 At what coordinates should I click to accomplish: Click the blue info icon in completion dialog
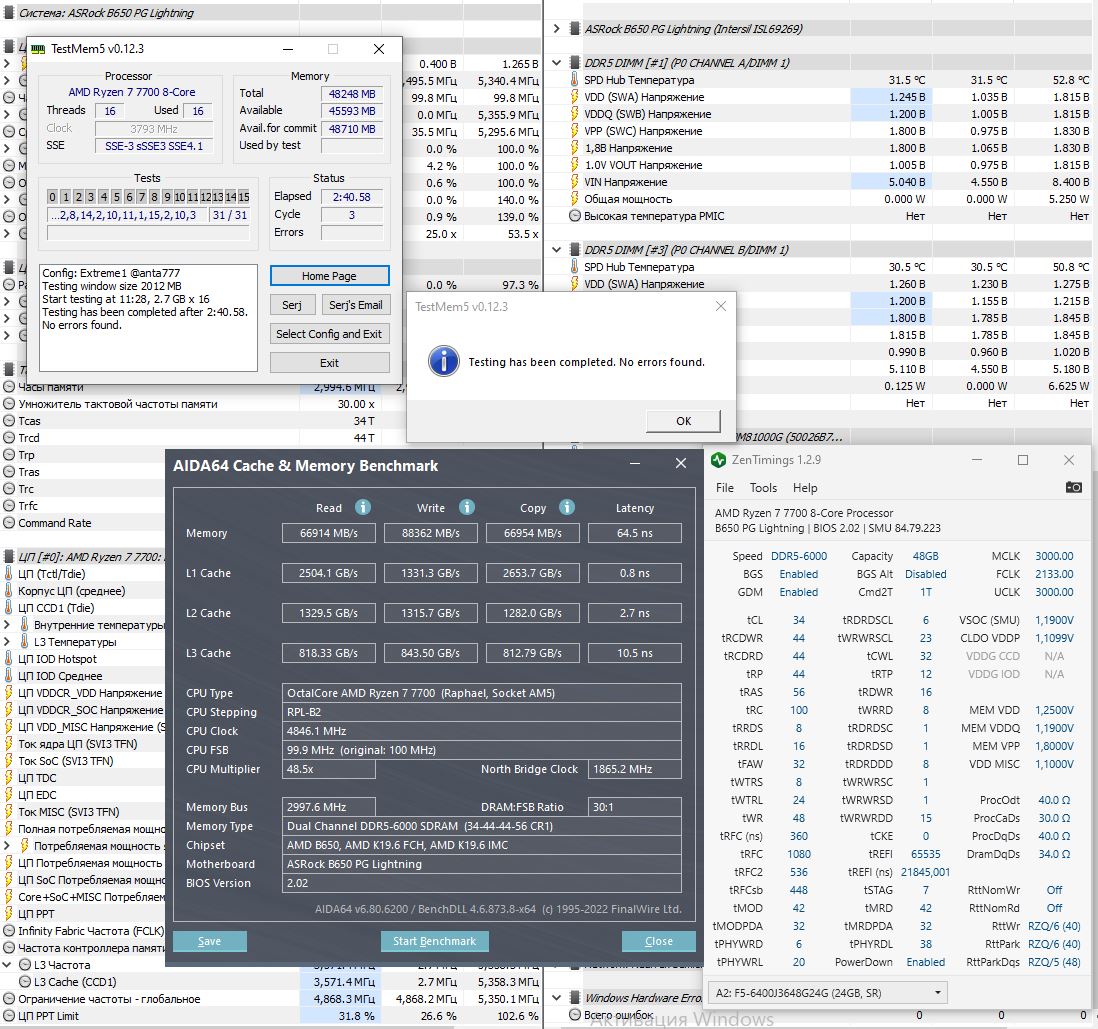coord(444,361)
